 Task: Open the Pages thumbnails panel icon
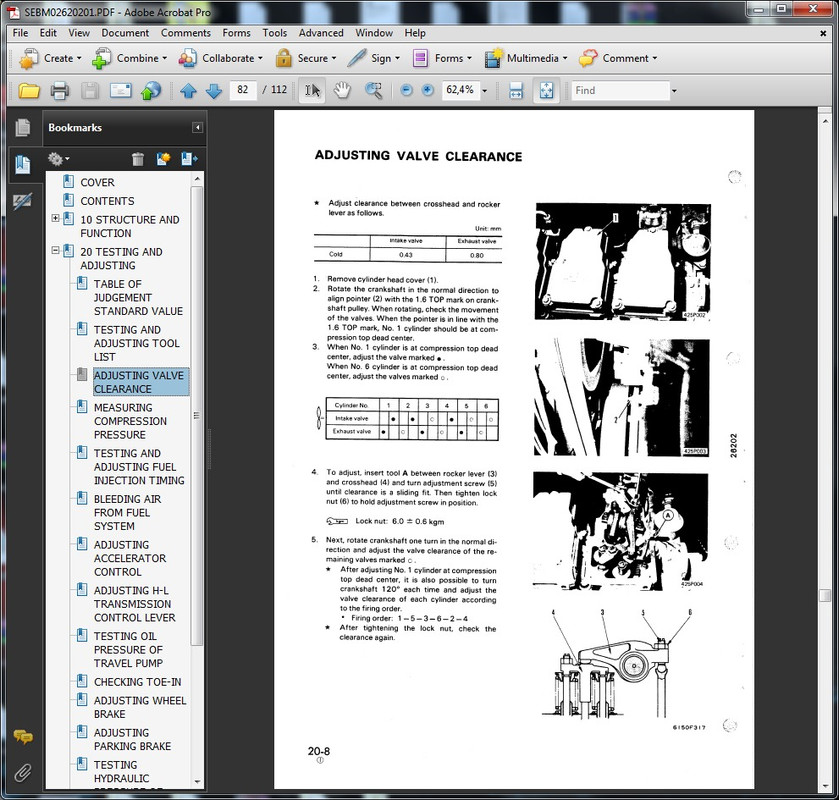click(23, 127)
